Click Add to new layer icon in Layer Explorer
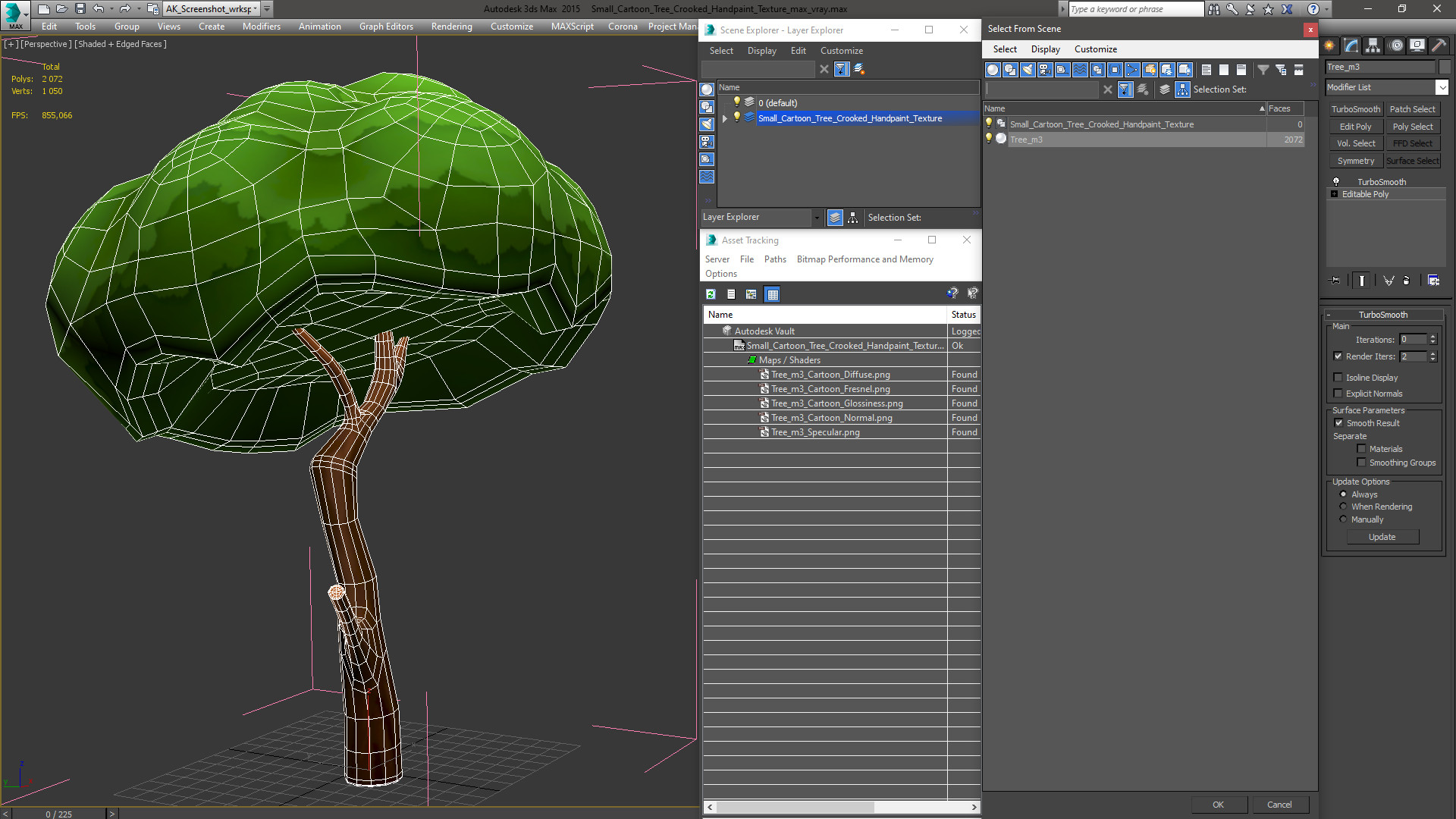 coord(859,69)
